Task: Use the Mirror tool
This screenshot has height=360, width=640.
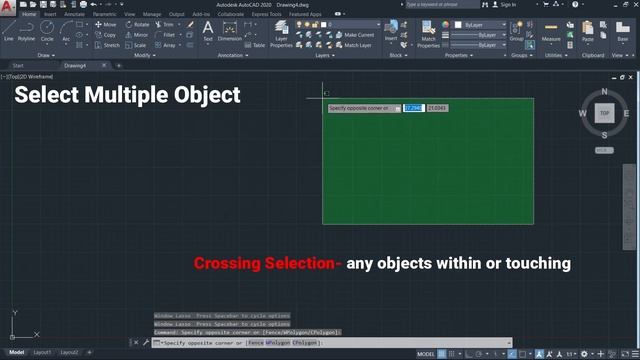Action: 137,35
